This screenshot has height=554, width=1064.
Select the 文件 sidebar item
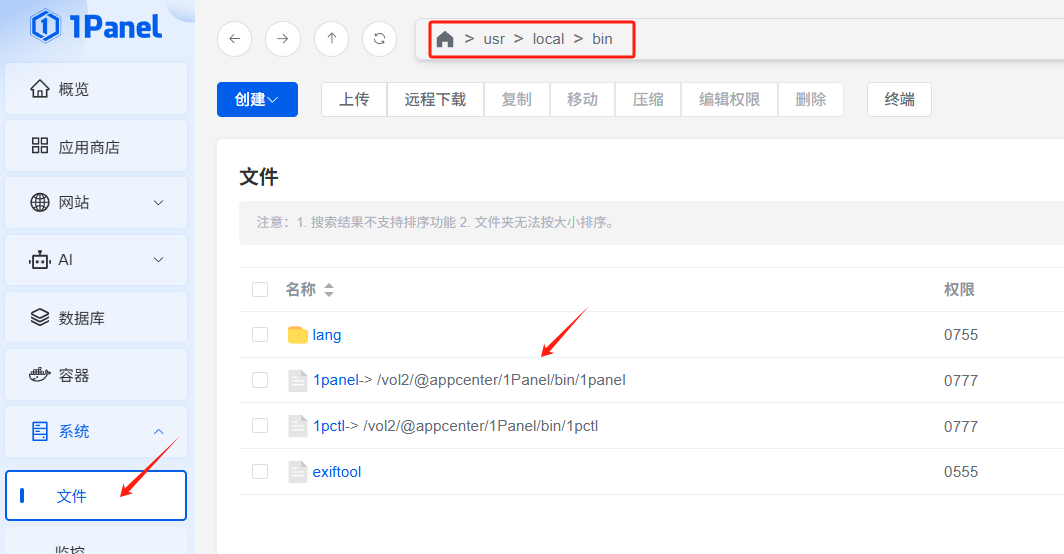pyautogui.click(x=96, y=496)
